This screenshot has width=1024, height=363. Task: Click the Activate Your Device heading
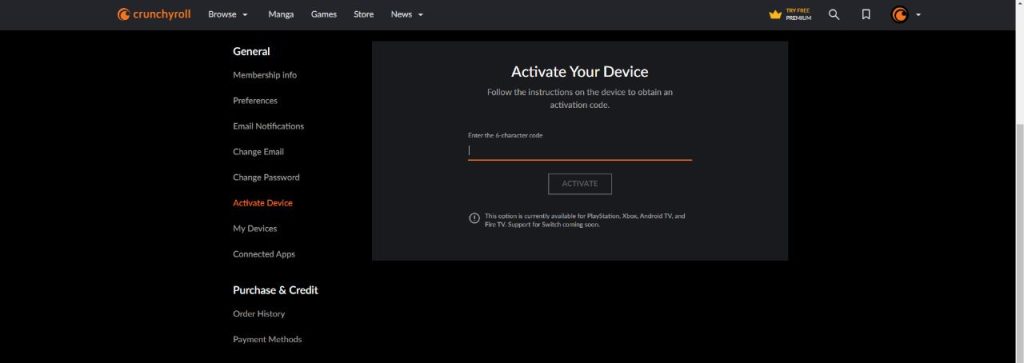(x=580, y=72)
